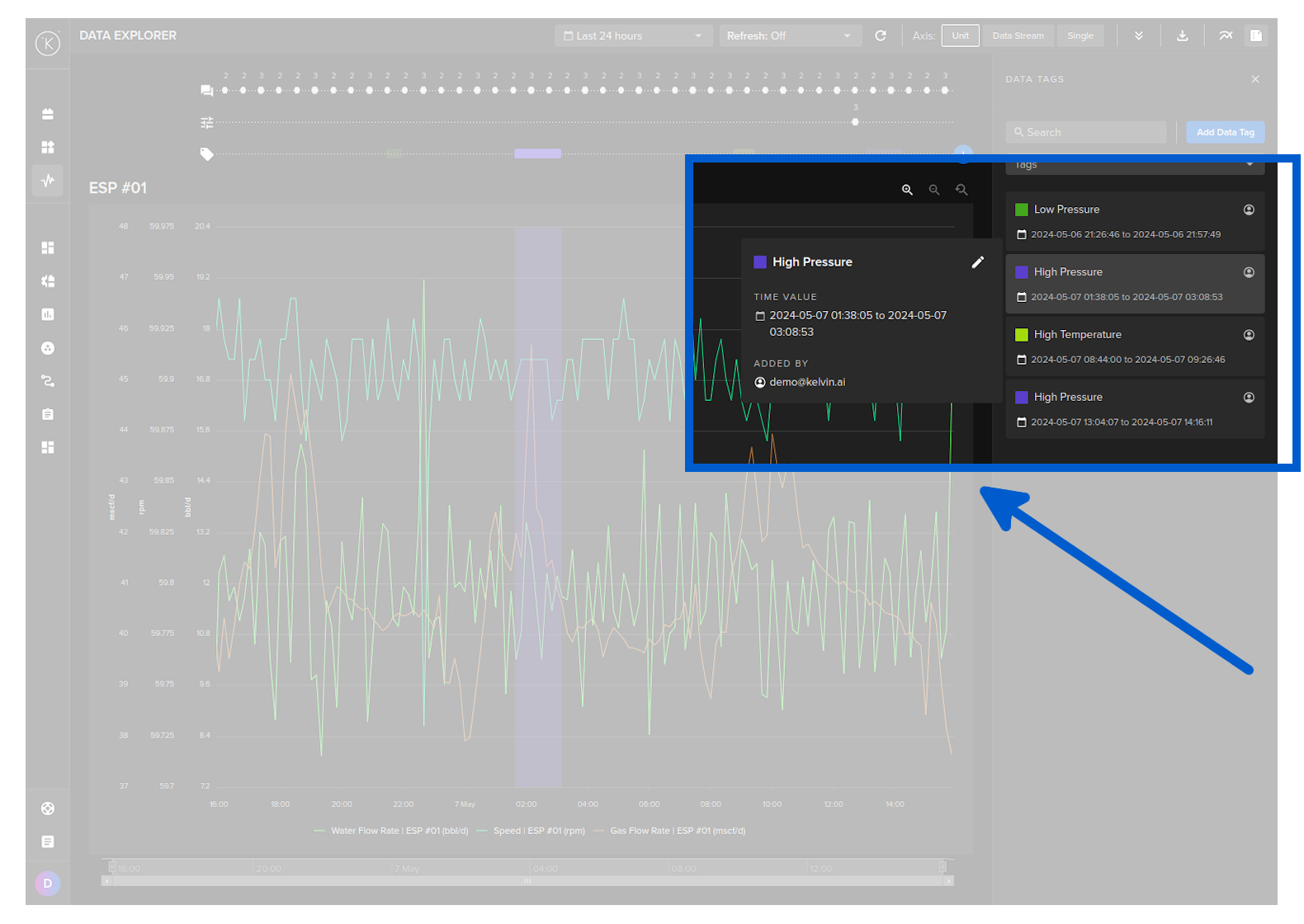Close the Data Tags panel

(1255, 79)
